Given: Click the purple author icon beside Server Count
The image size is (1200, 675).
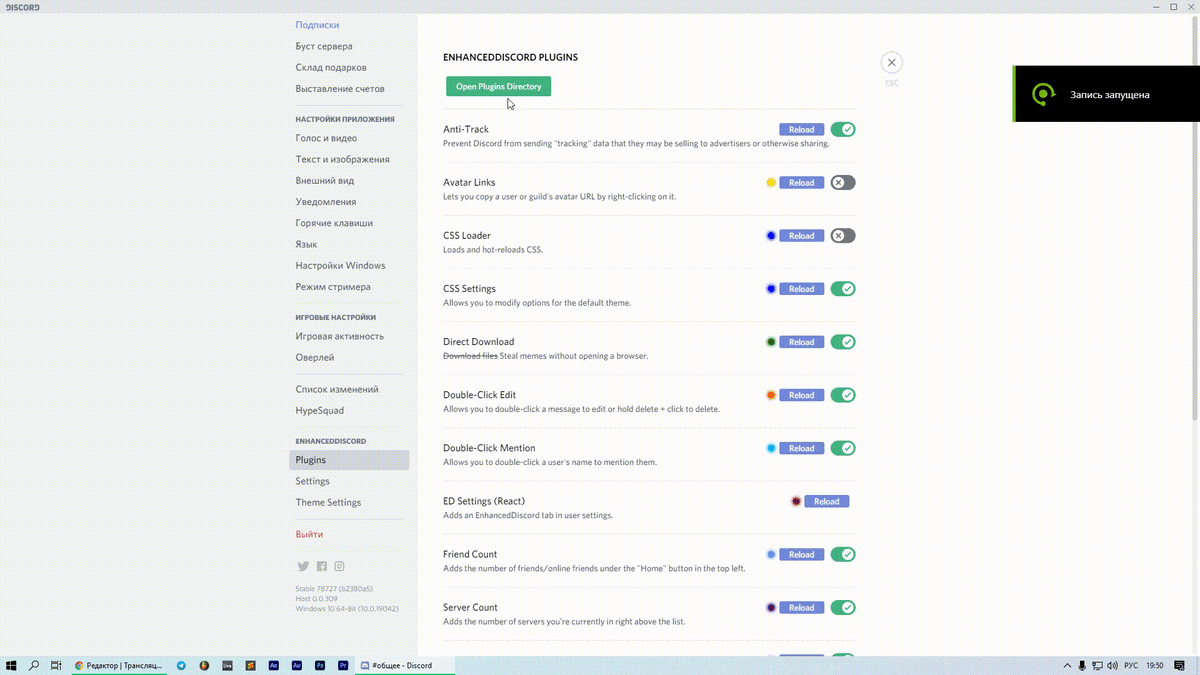Looking at the screenshot, I should (771, 607).
